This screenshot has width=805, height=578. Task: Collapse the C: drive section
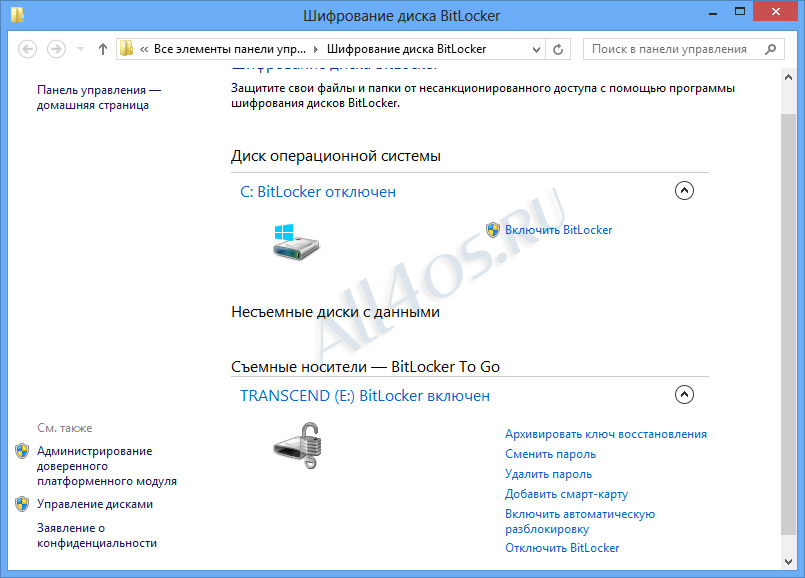[x=684, y=190]
